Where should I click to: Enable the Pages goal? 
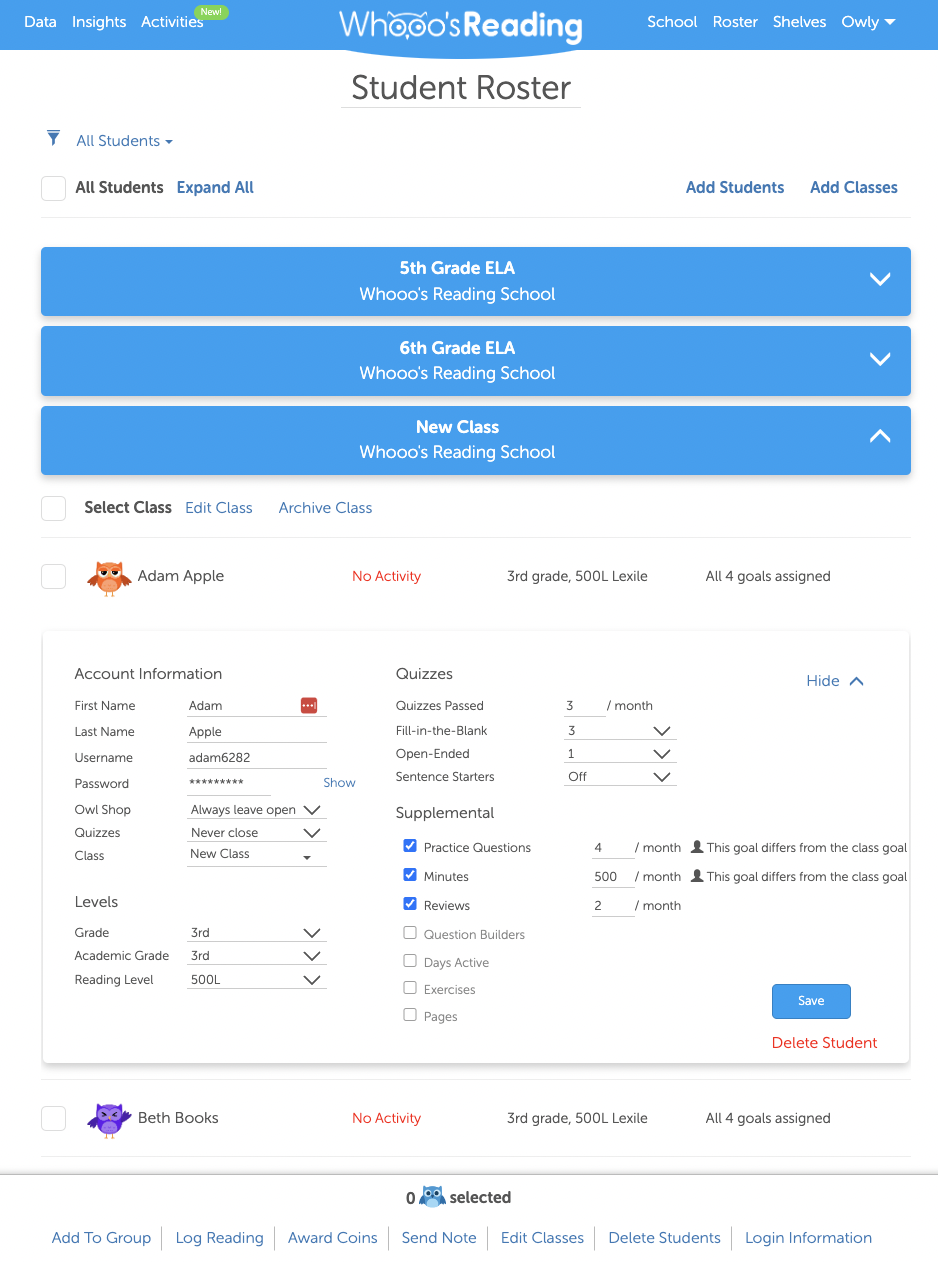point(410,1015)
